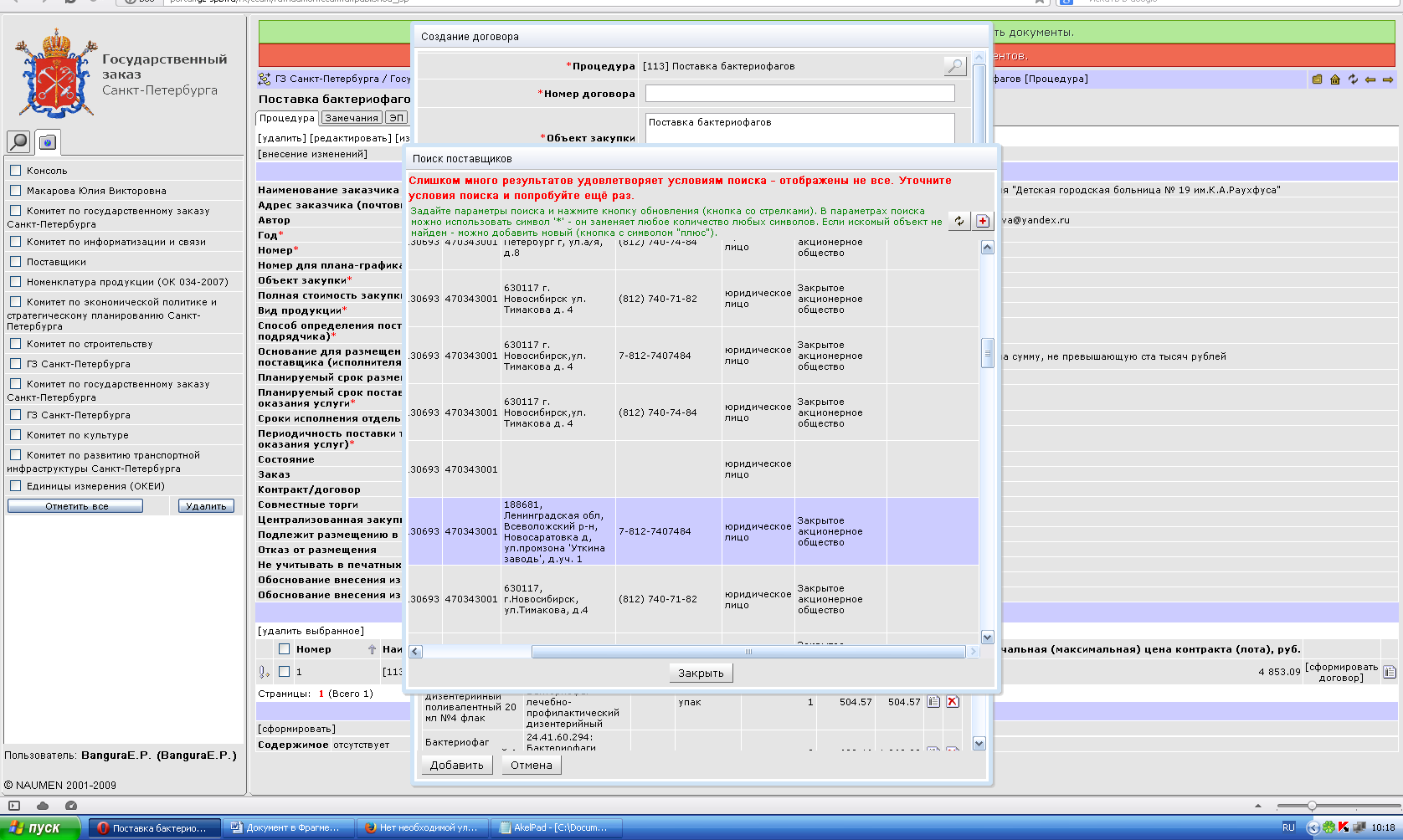Screen dimensions: 1403x840
Task: Click the red X delete icon in the 504.57 row
Action: click(953, 702)
